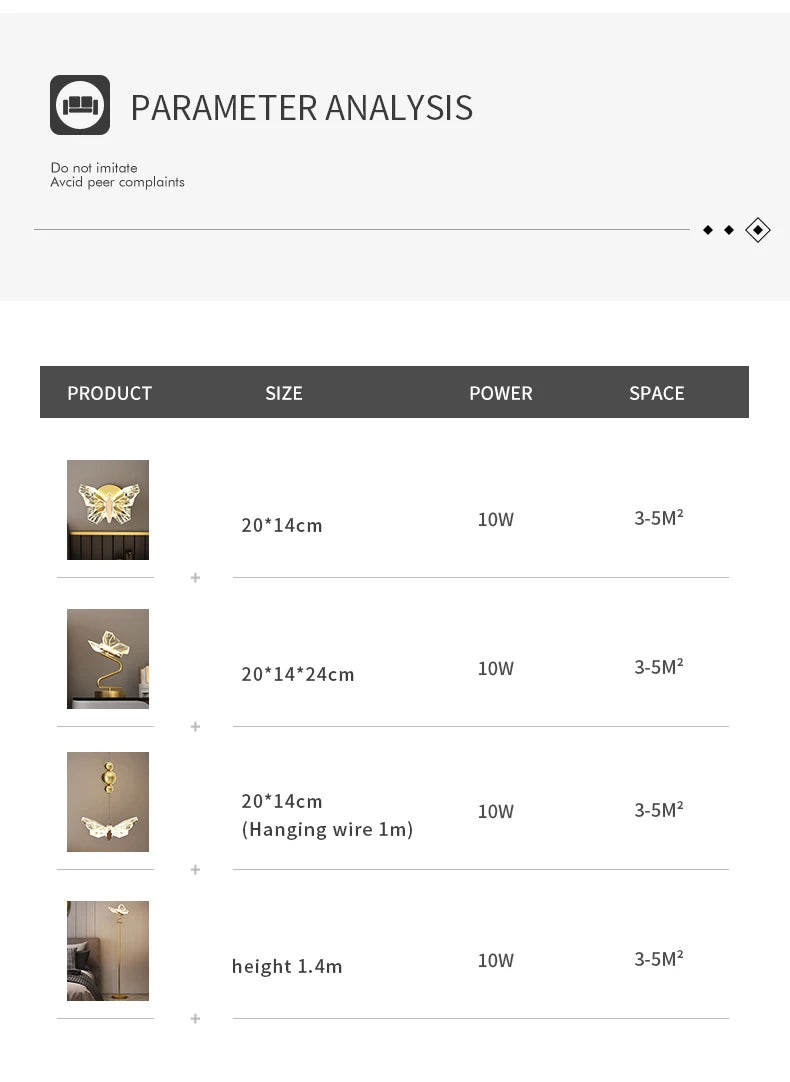
Task: Click plus icon under hanging butterfly lamp row
Action: click(195, 870)
